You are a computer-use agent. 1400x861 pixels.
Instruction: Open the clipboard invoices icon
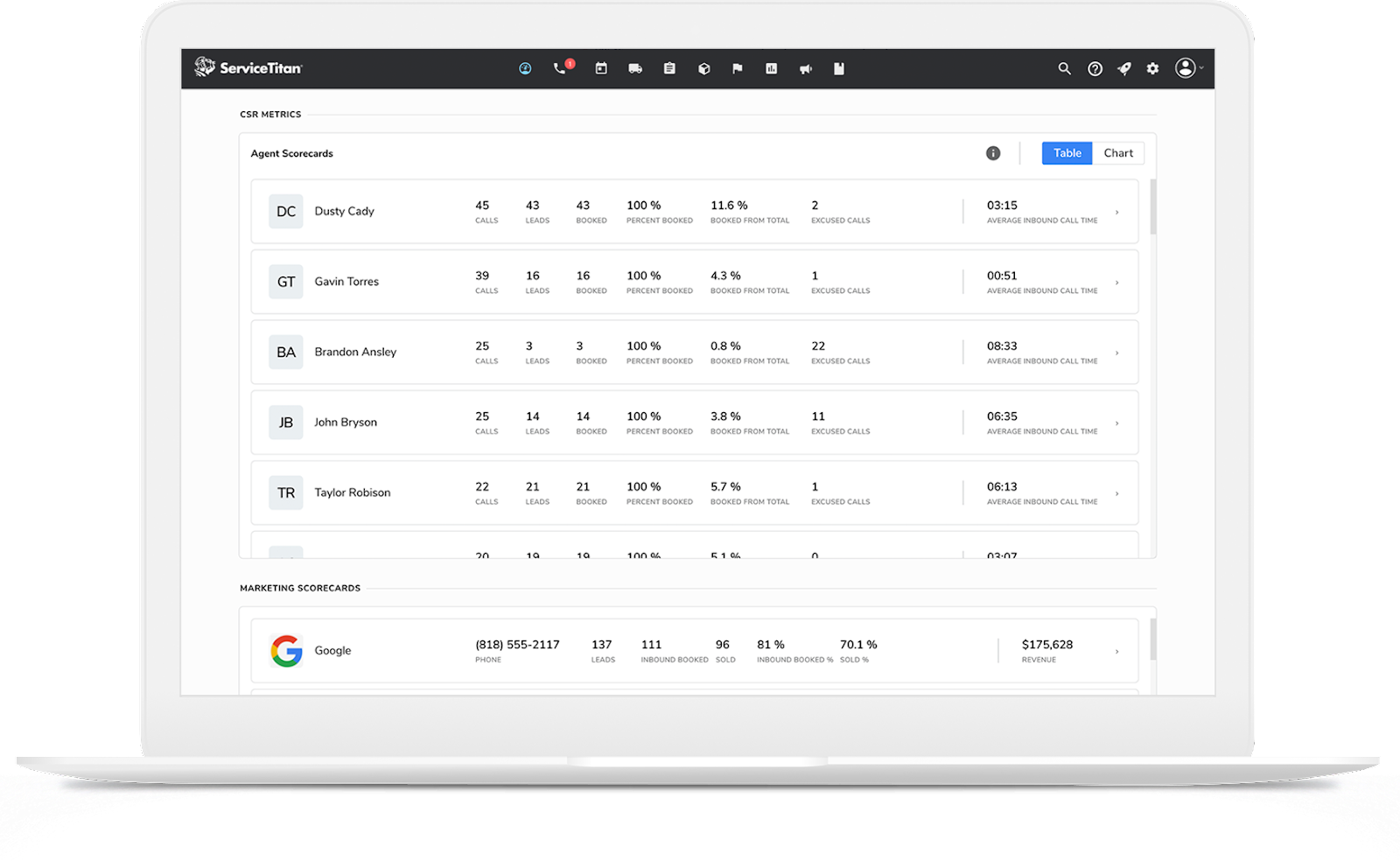[x=669, y=68]
